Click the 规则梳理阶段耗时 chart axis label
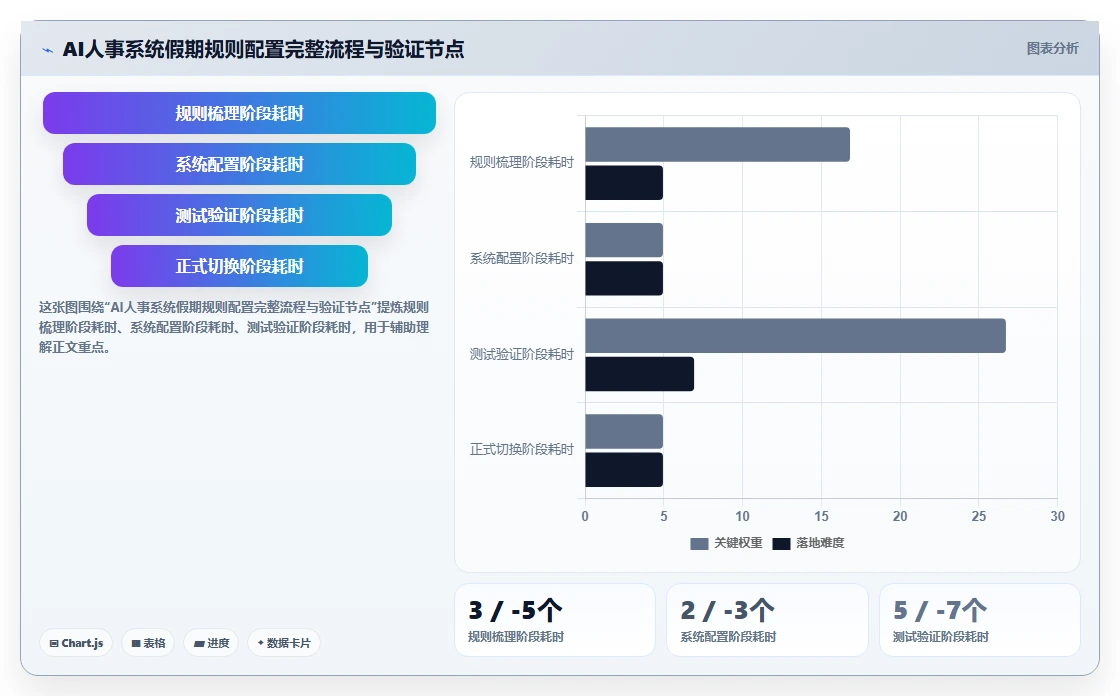 [521, 163]
